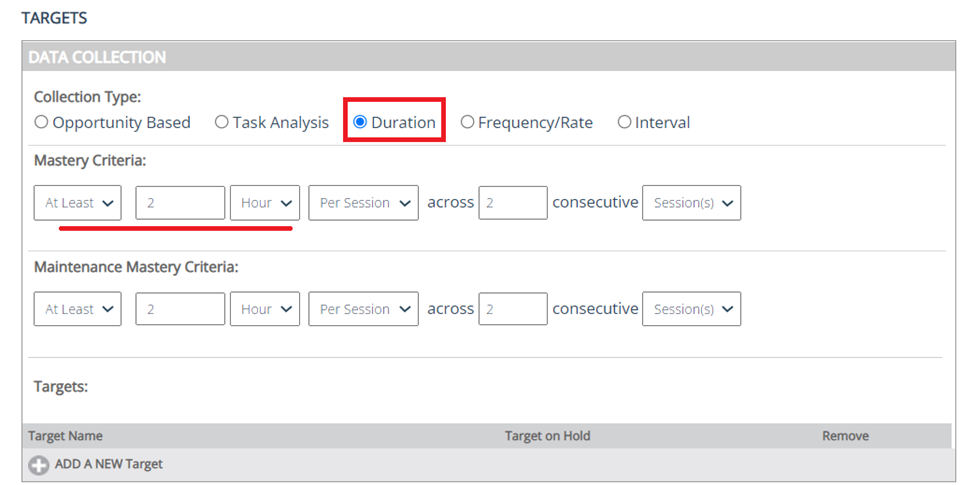Choose the Interval radio button

[625, 123]
